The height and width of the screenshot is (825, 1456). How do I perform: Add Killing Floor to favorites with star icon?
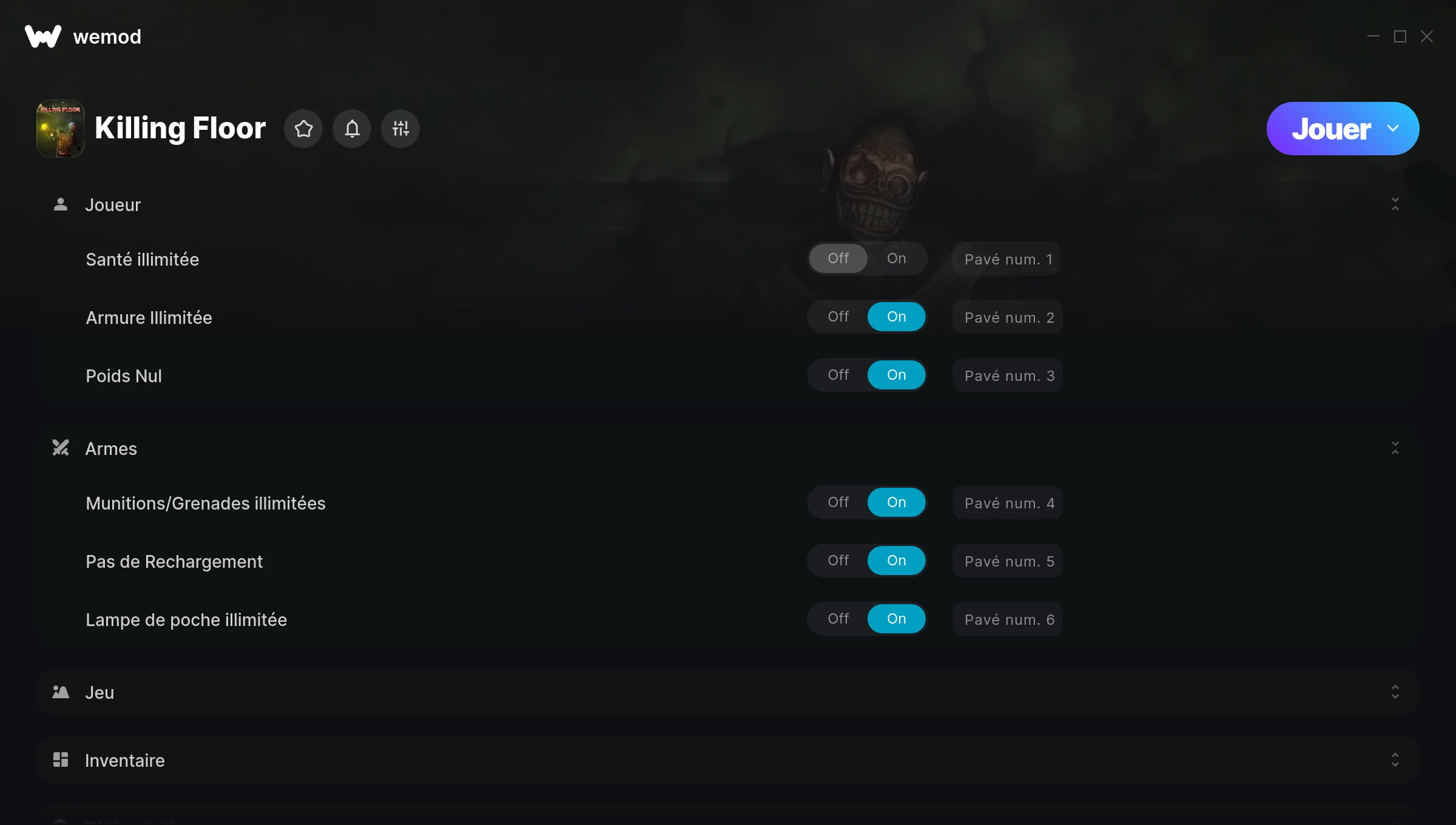(x=303, y=129)
